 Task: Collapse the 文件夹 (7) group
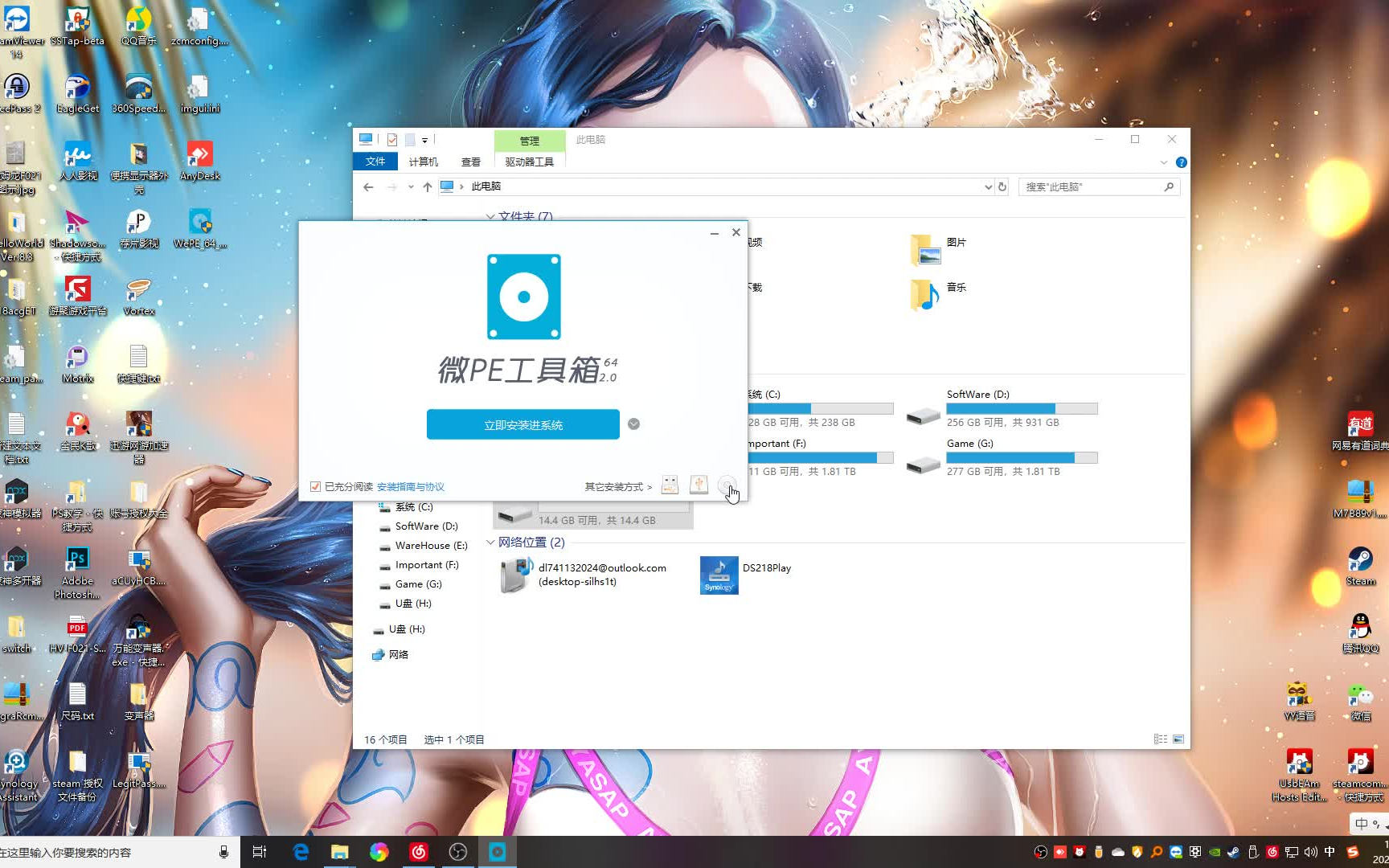(490, 216)
